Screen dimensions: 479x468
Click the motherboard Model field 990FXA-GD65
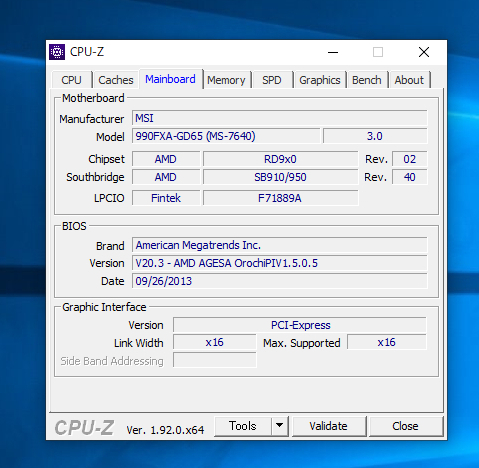pyautogui.click(x=226, y=136)
